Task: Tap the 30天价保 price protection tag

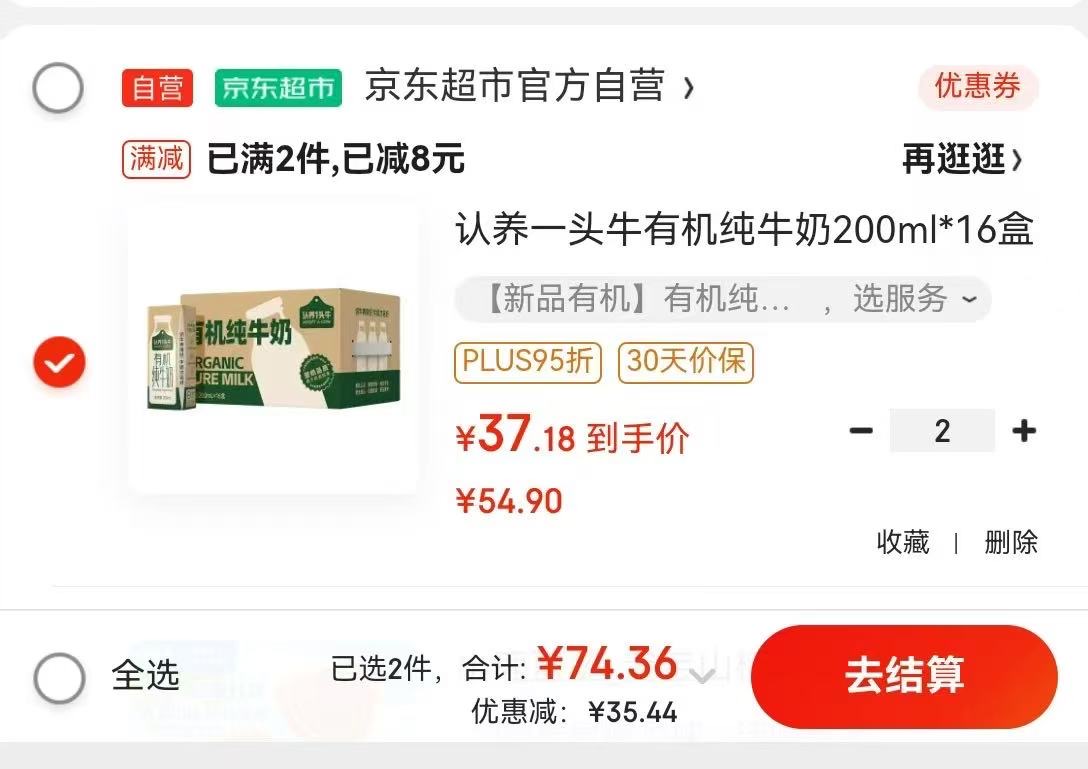Action: [x=686, y=362]
